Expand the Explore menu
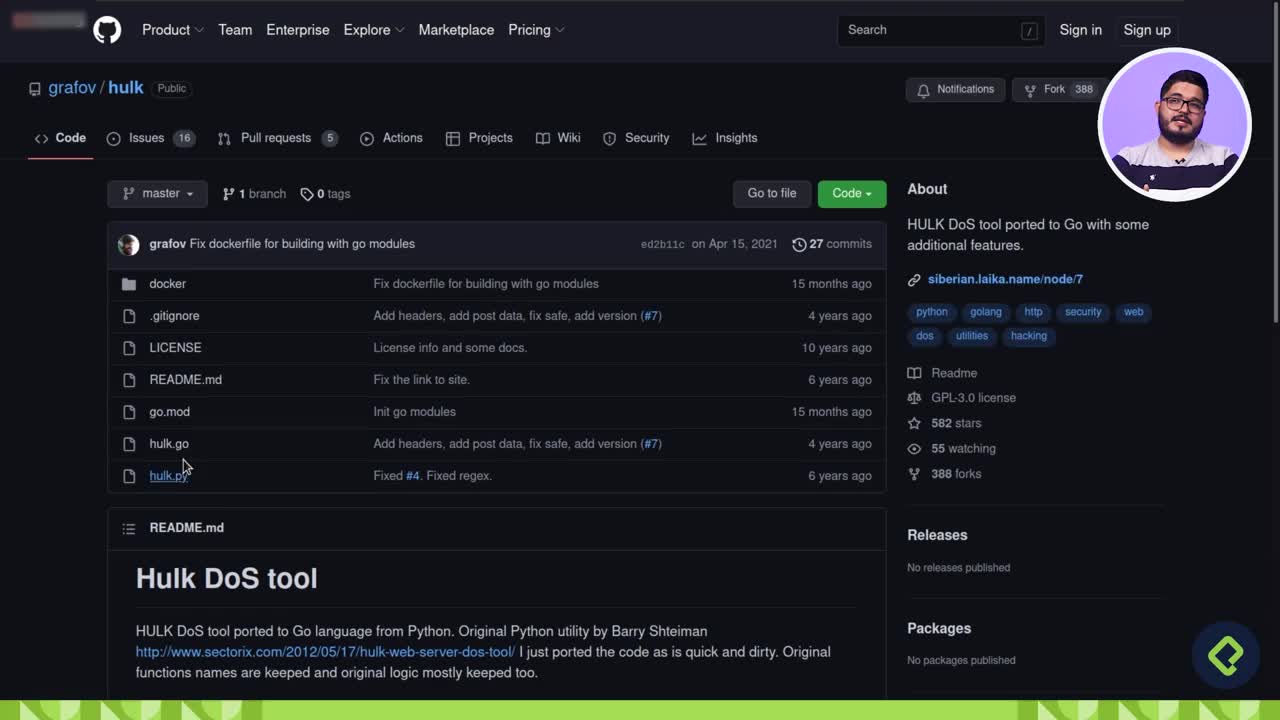1280x720 pixels. (x=373, y=30)
